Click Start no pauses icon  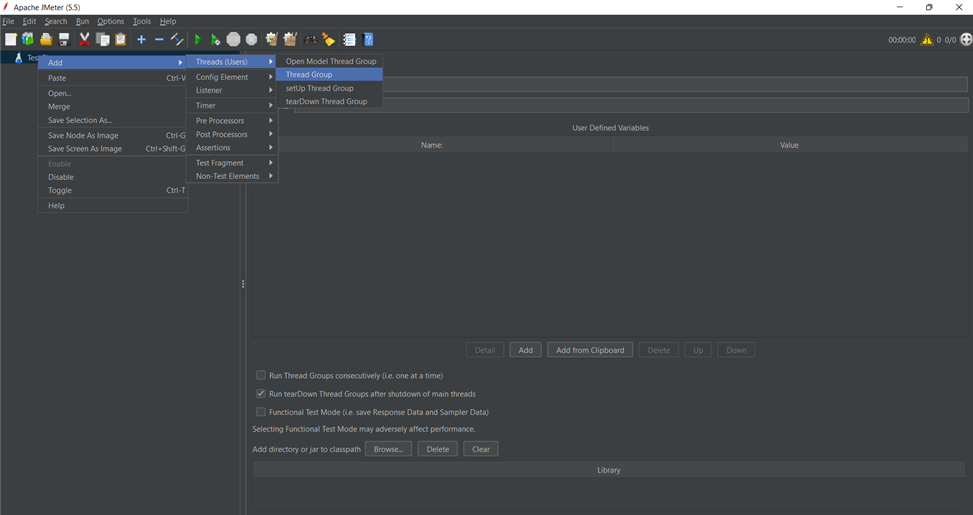click(x=215, y=40)
